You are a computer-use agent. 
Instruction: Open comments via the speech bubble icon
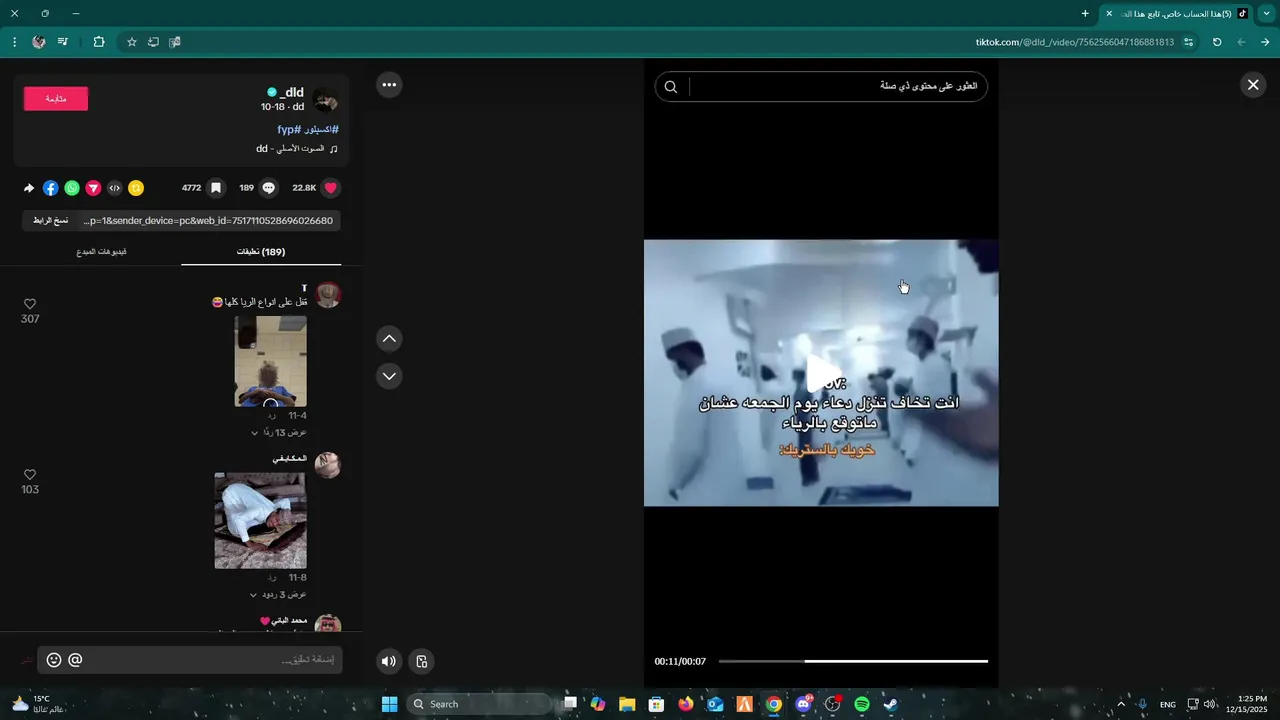point(268,188)
